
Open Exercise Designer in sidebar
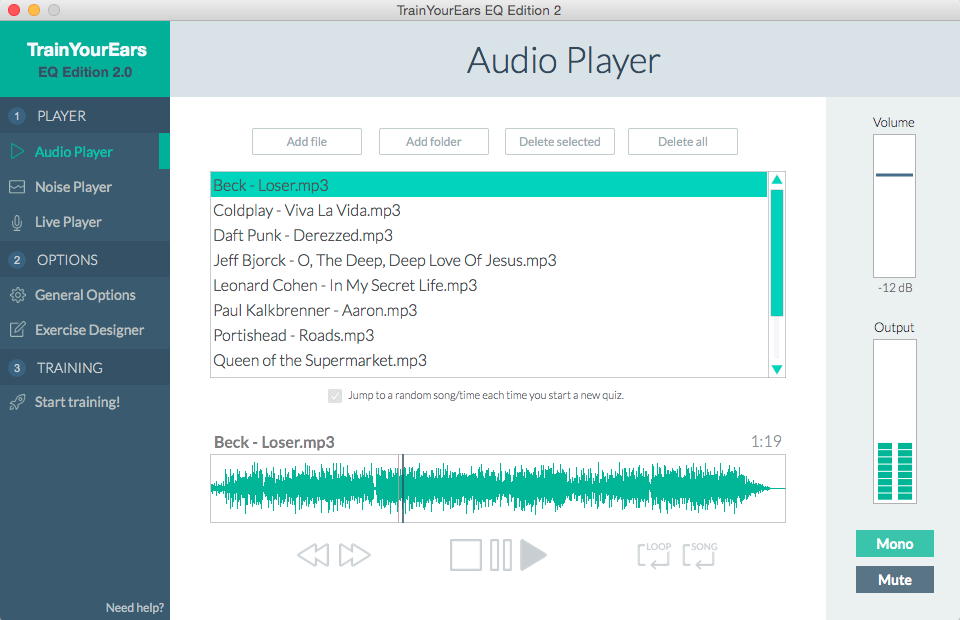[x=89, y=330]
